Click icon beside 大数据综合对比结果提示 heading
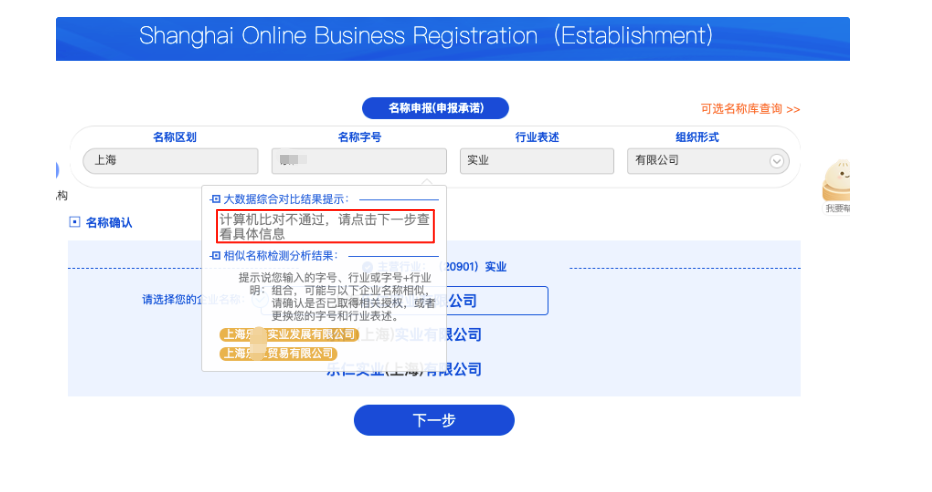932x492 pixels. click(215, 200)
